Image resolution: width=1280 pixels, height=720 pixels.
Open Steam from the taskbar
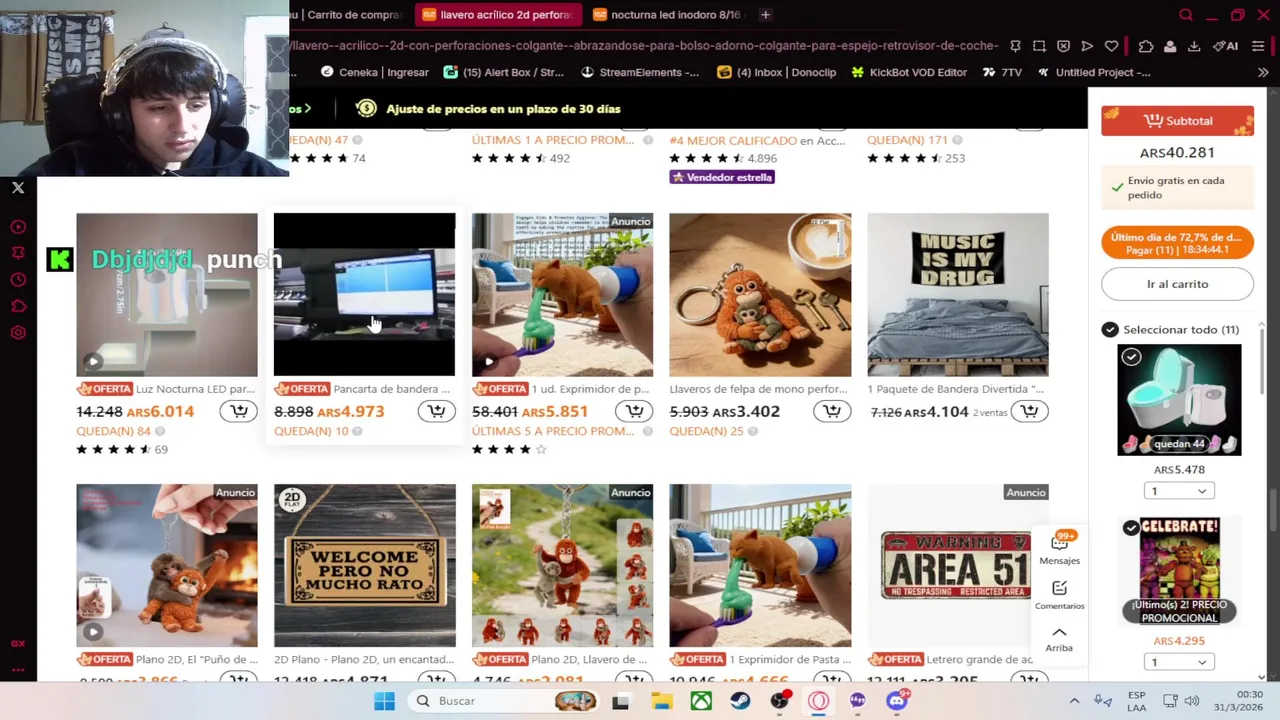coord(740,701)
